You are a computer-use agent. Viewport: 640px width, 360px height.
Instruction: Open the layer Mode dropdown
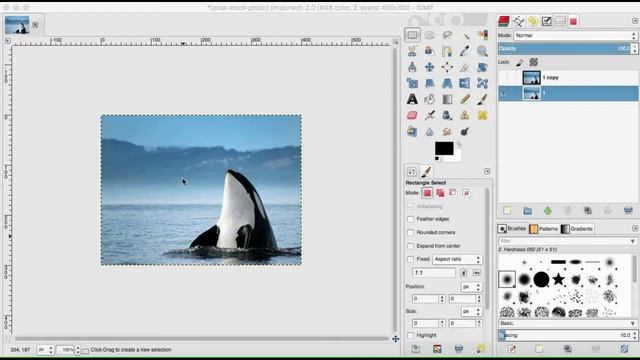point(576,36)
